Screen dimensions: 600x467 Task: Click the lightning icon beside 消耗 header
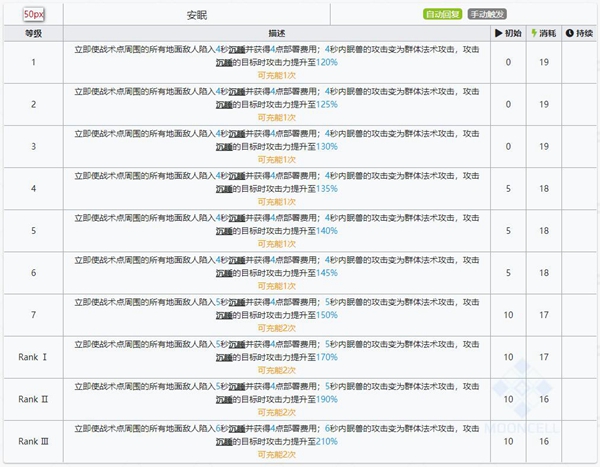(x=534, y=33)
